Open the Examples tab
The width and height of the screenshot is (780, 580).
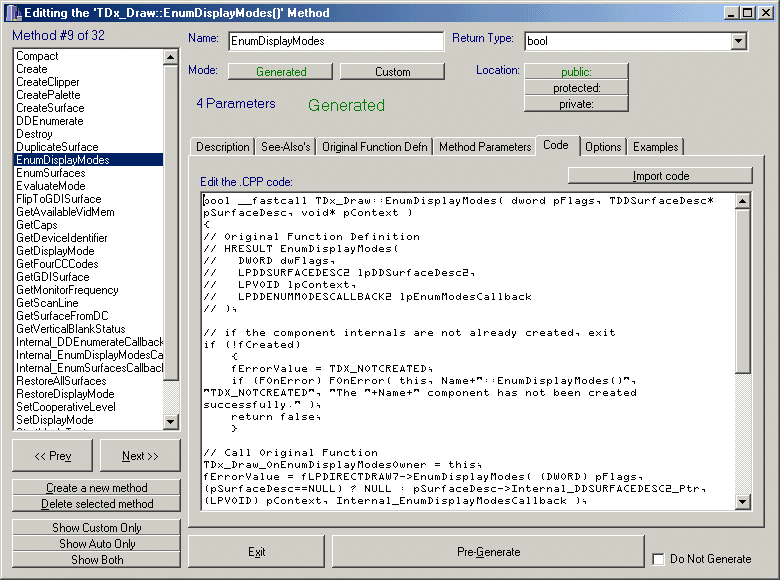(655, 147)
